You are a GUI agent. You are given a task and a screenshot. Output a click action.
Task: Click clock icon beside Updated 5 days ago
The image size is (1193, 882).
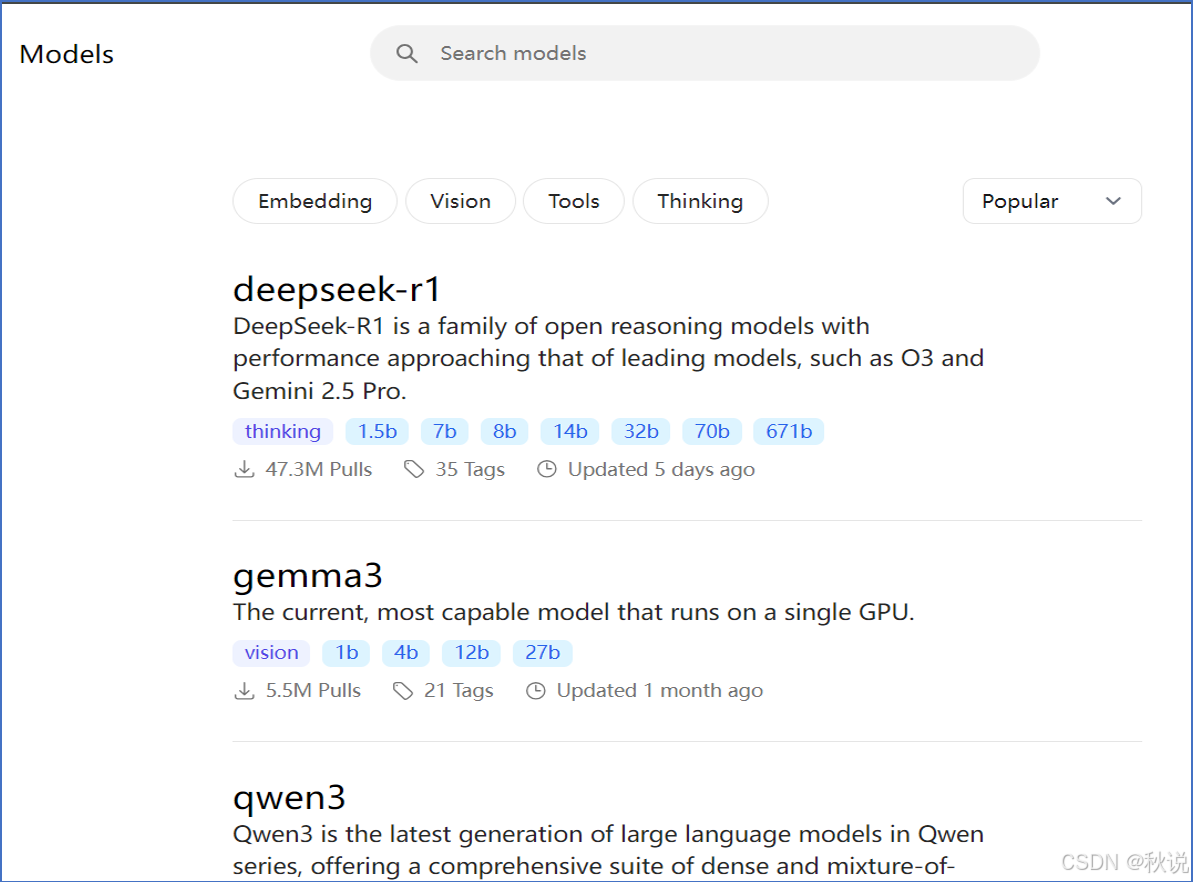click(546, 470)
